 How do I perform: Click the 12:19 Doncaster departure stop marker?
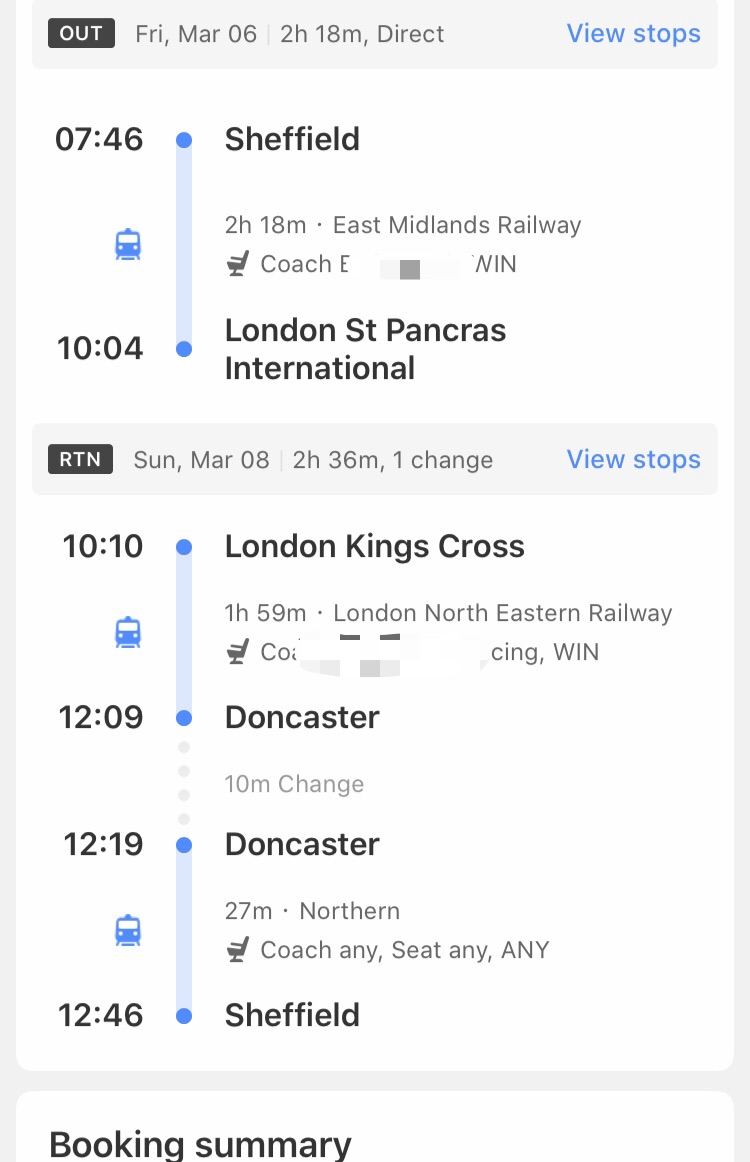tap(184, 845)
